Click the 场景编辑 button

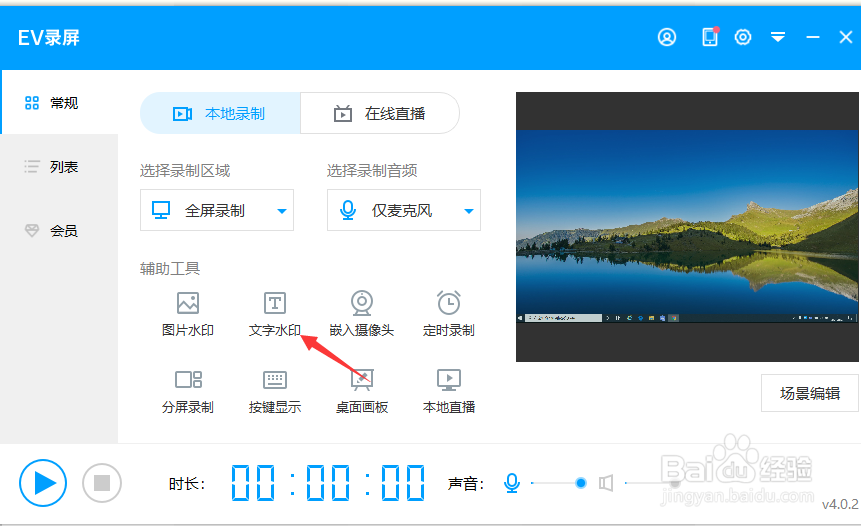click(x=809, y=393)
